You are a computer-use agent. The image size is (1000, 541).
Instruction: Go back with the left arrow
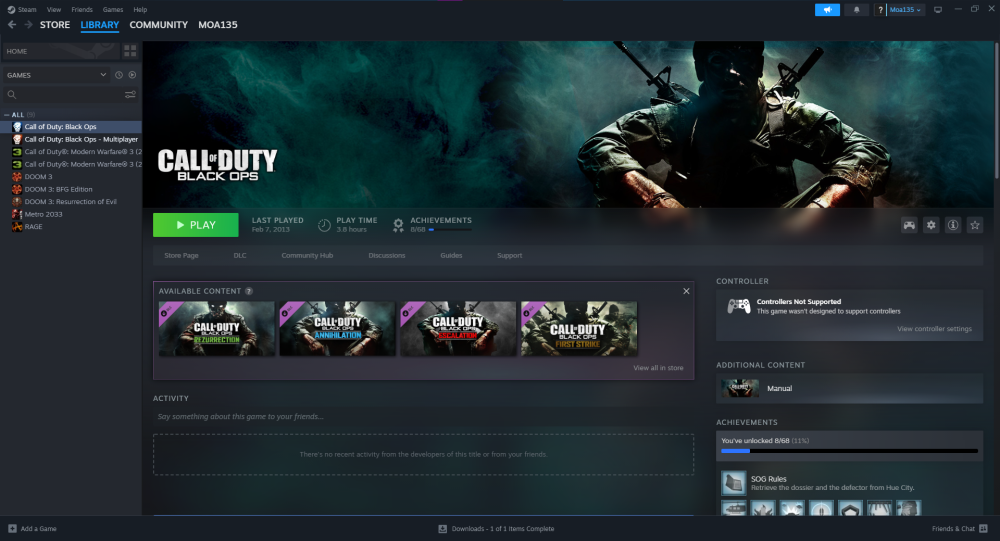point(12,25)
